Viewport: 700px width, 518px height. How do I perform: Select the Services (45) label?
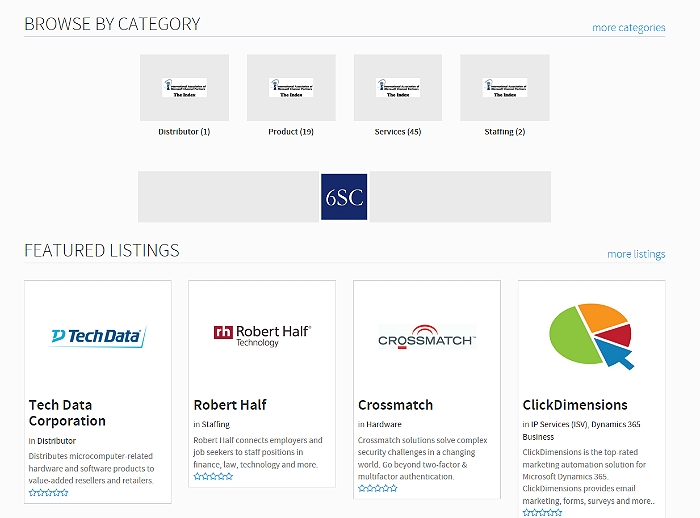coord(398,132)
